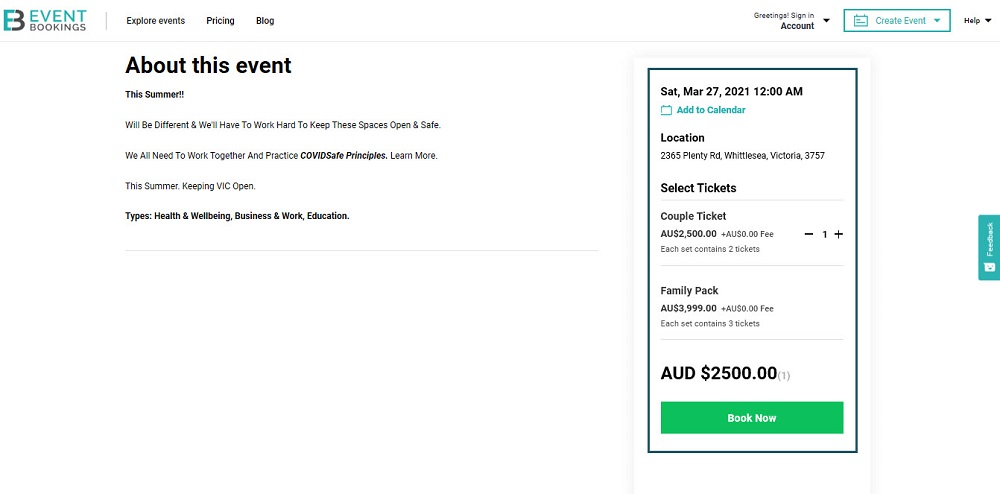Increase Couple Ticket quantity with plus

[839, 235]
